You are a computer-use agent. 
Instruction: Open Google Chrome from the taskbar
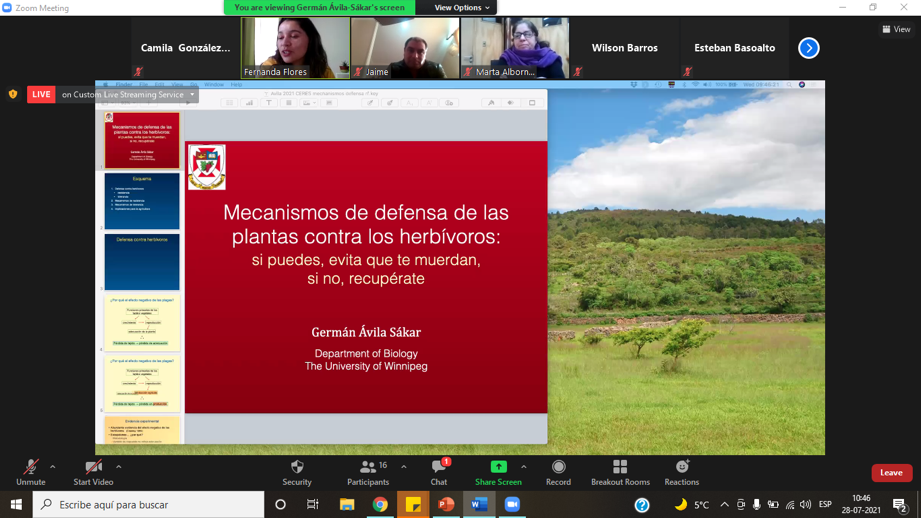(x=380, y=504)
